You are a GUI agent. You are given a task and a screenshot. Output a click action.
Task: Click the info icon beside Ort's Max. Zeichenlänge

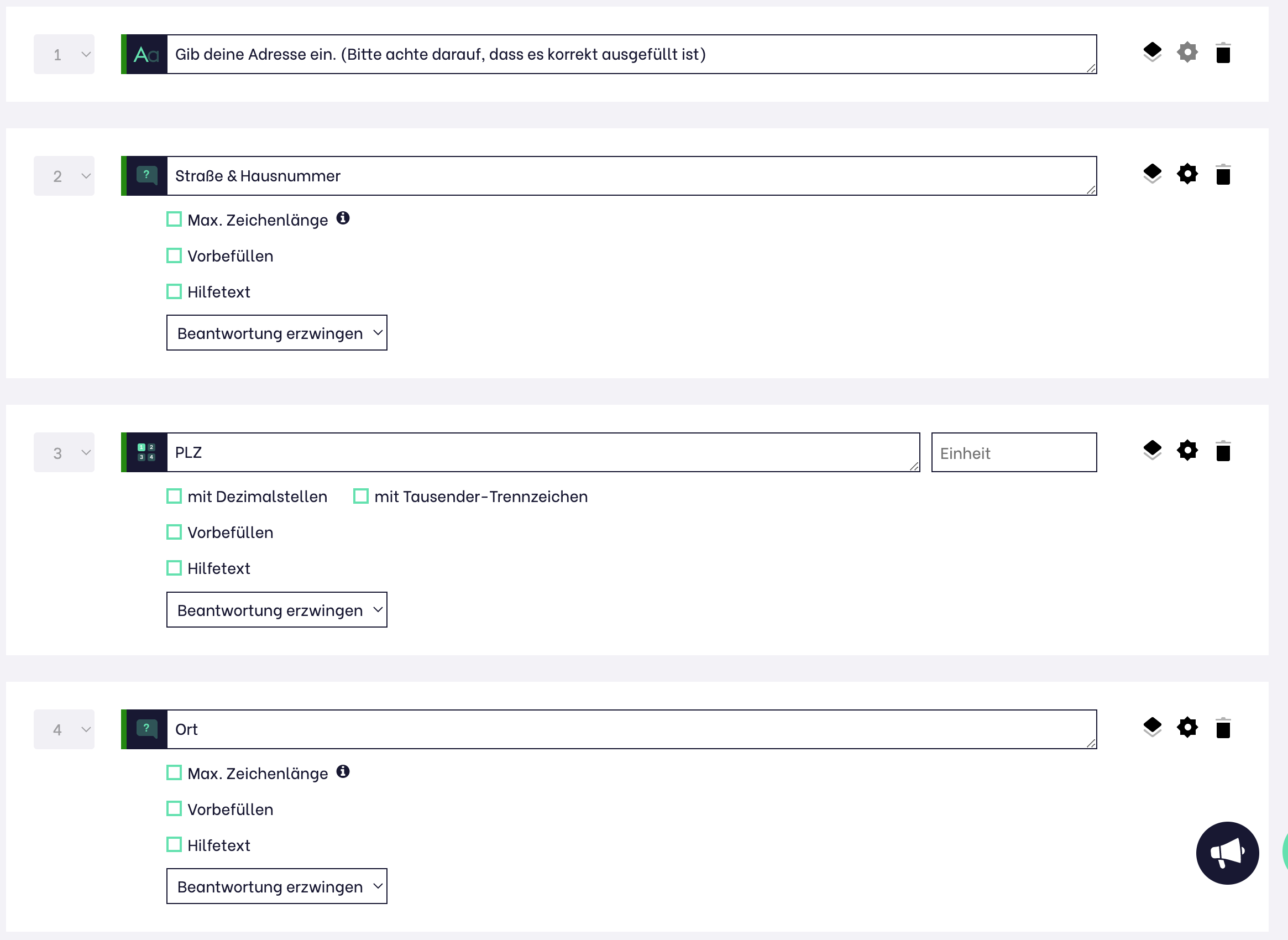click(343, 771)
